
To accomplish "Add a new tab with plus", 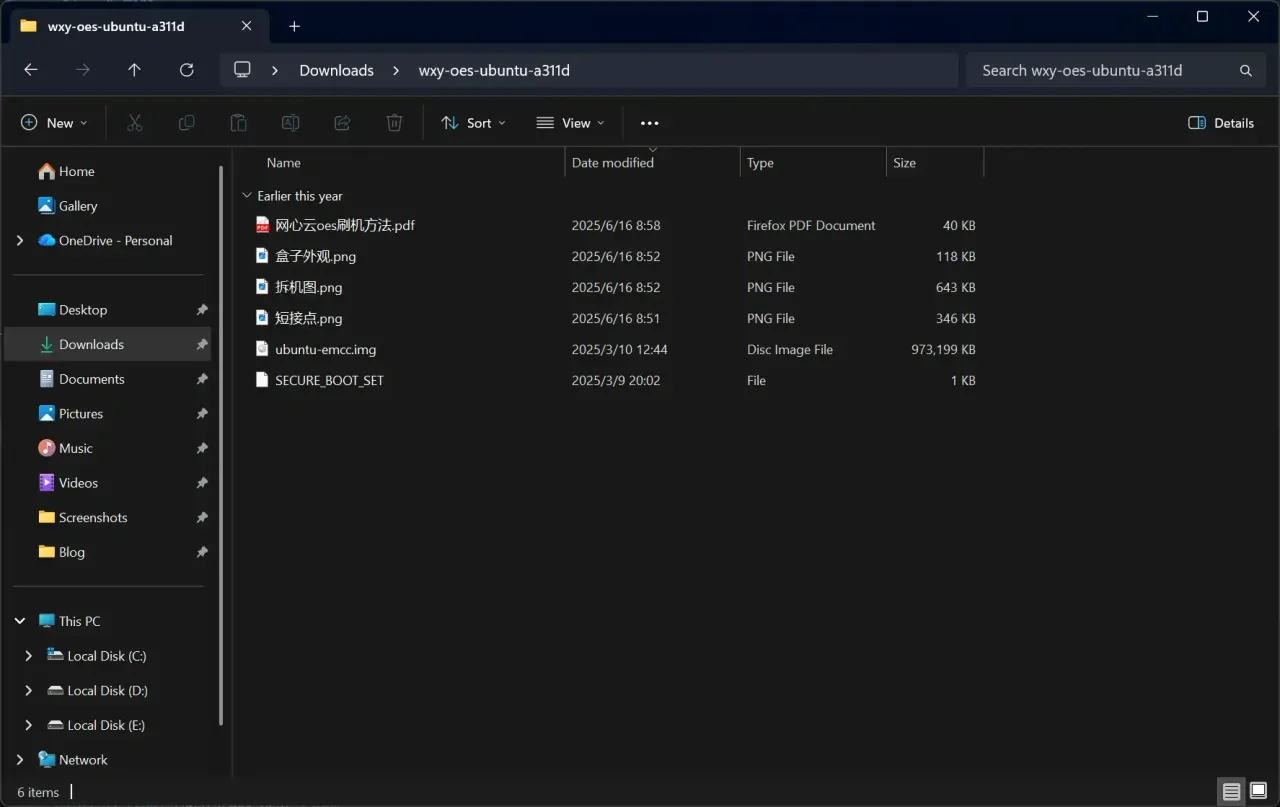I will coord(294,26).
